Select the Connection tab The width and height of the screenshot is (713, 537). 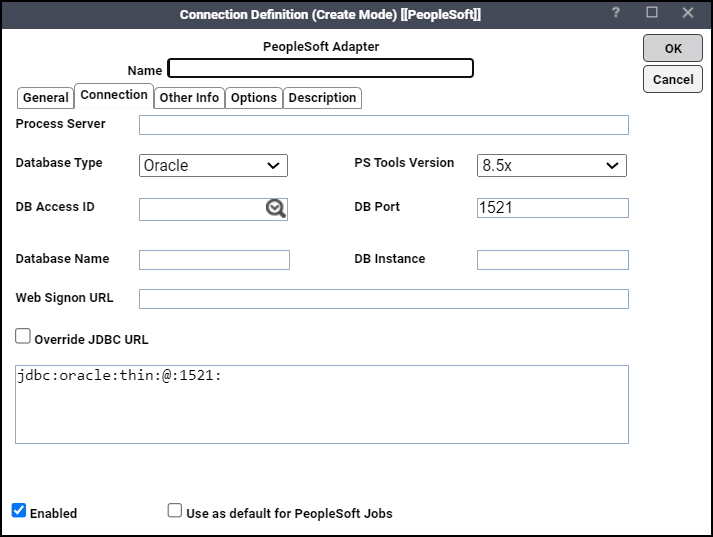pos(114,95)
